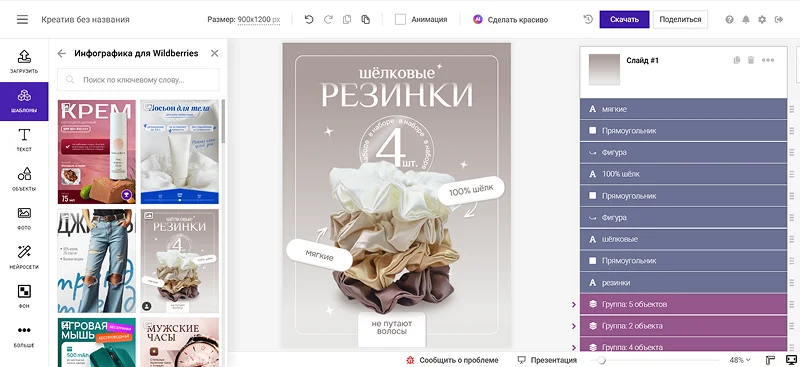Click the Copy icon in top toolbar

pyautogui.click(x=347, y=19)
